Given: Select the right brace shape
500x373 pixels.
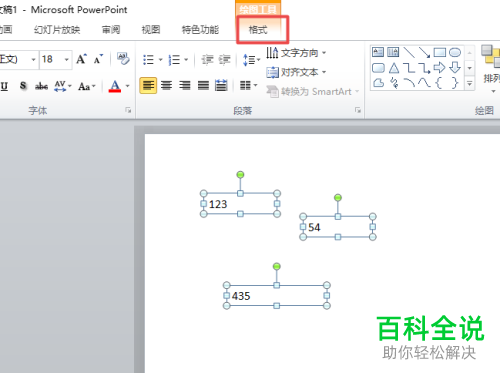Looking at the screenshot, I should coord(455,83).
